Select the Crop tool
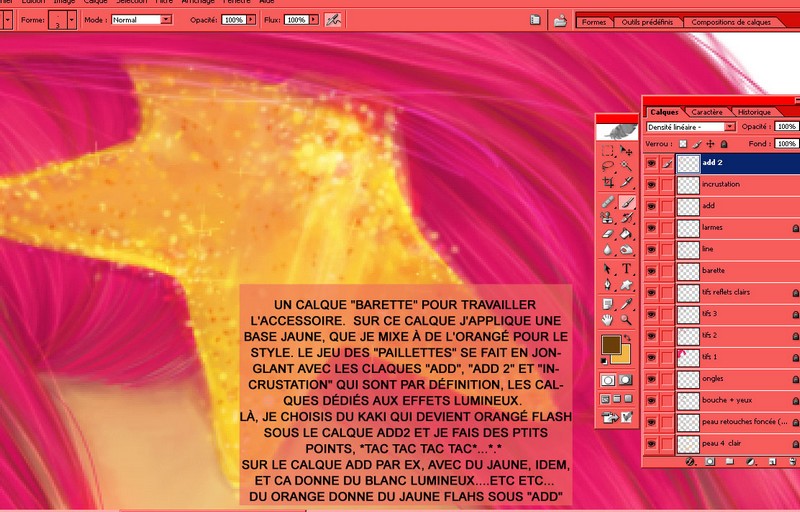 click(607, 182)
